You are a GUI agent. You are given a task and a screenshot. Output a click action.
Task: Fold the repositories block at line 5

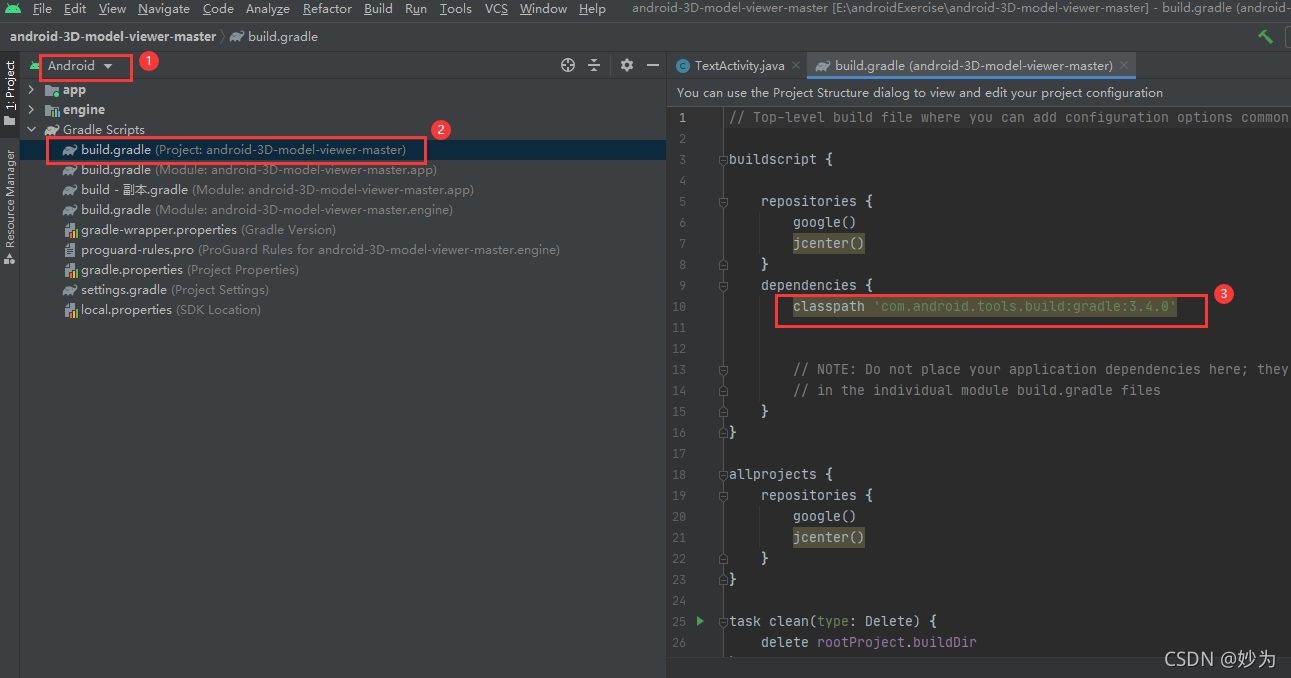[x=723, y=202]
